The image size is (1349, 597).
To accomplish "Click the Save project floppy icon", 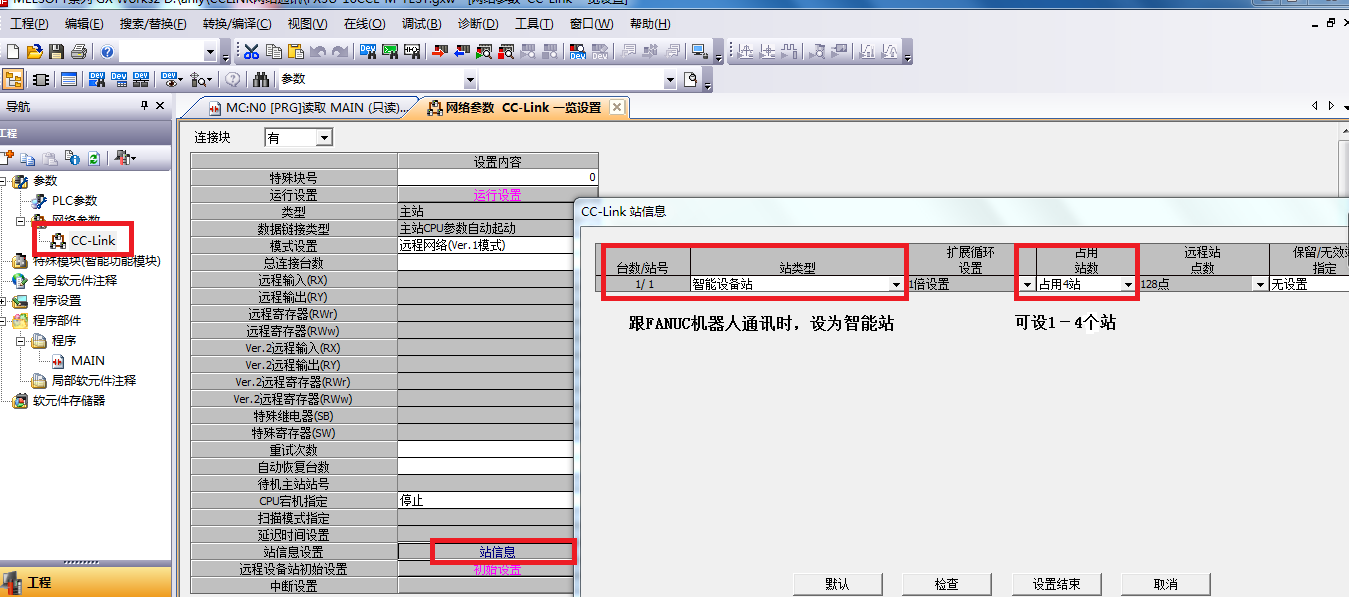I will [56, 52].
